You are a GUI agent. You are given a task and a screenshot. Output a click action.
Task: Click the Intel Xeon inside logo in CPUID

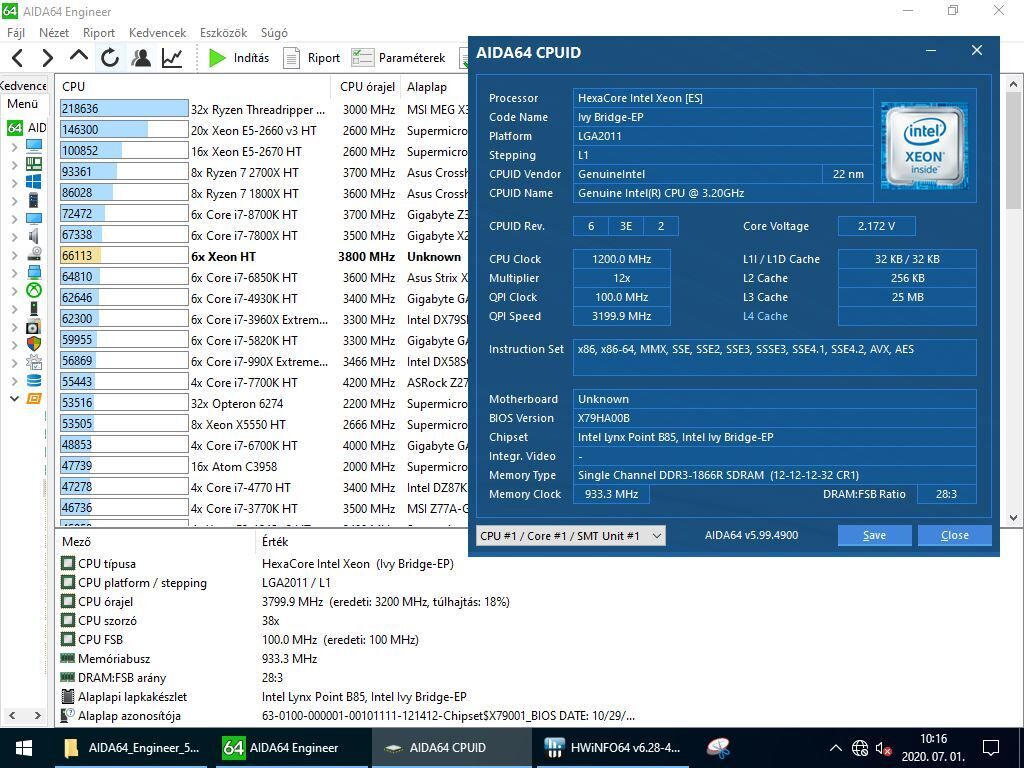(x=924, y=146)
